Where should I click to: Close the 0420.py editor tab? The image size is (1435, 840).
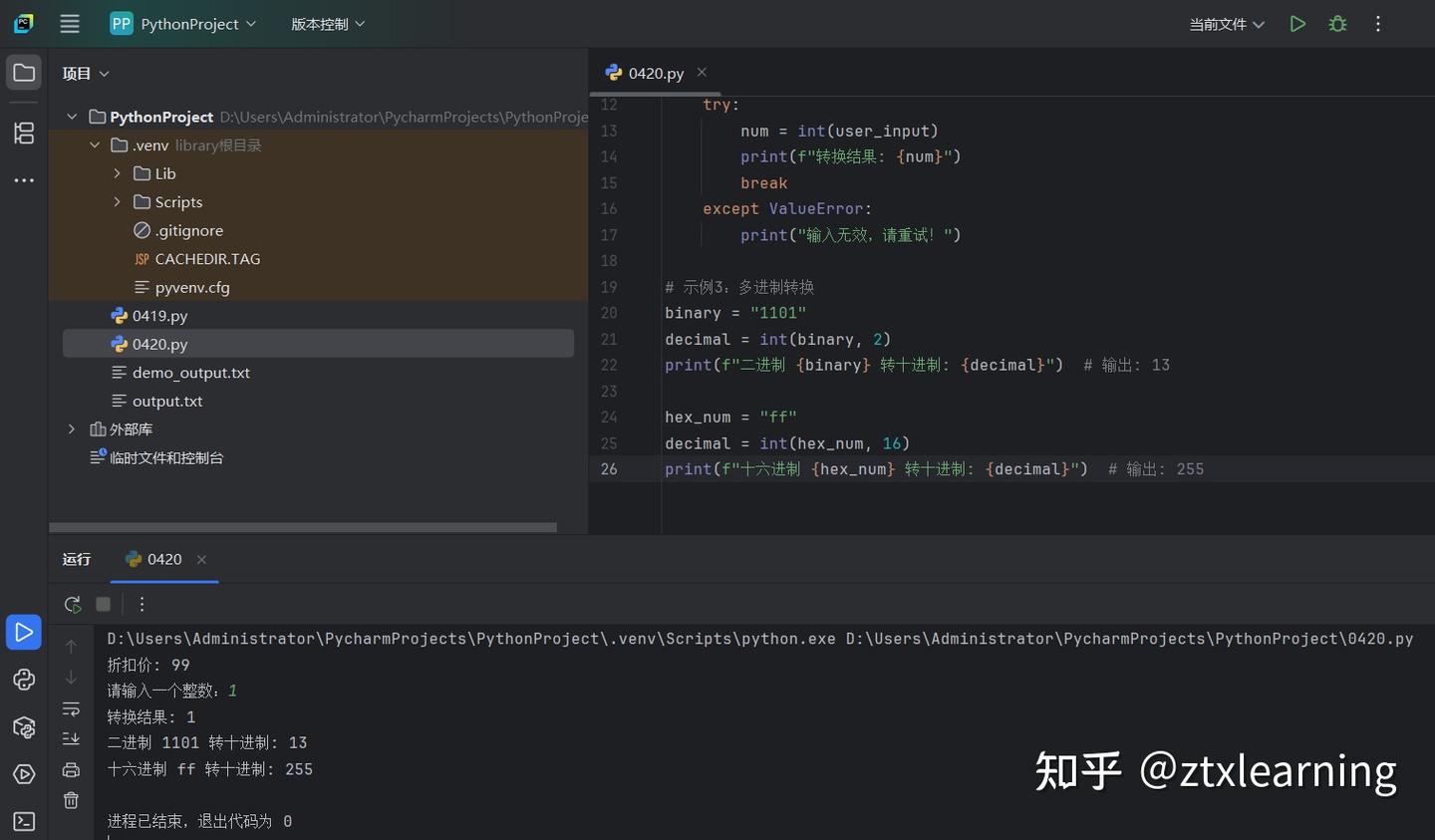click(x=702, y=72)
